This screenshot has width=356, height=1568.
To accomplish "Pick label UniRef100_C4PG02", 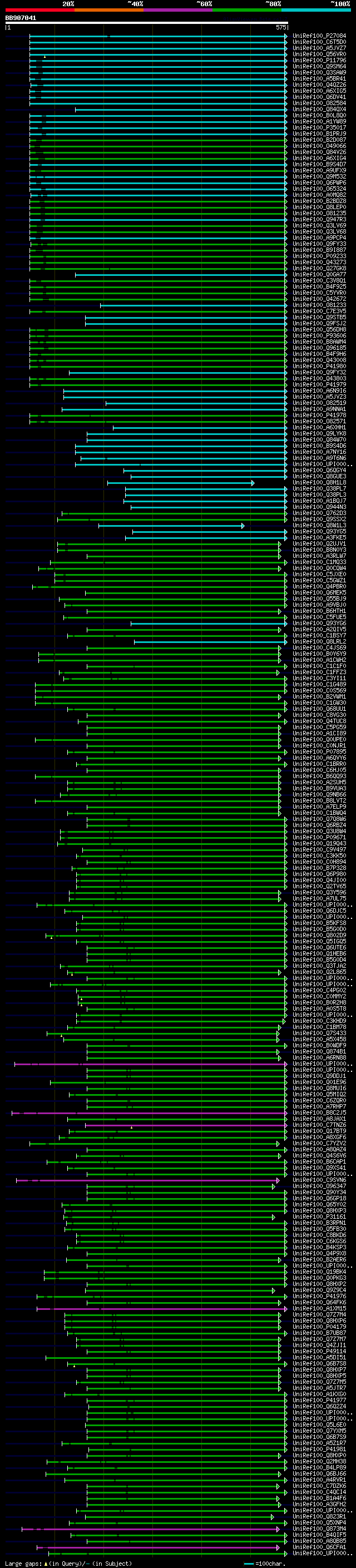I will (319, 990).
